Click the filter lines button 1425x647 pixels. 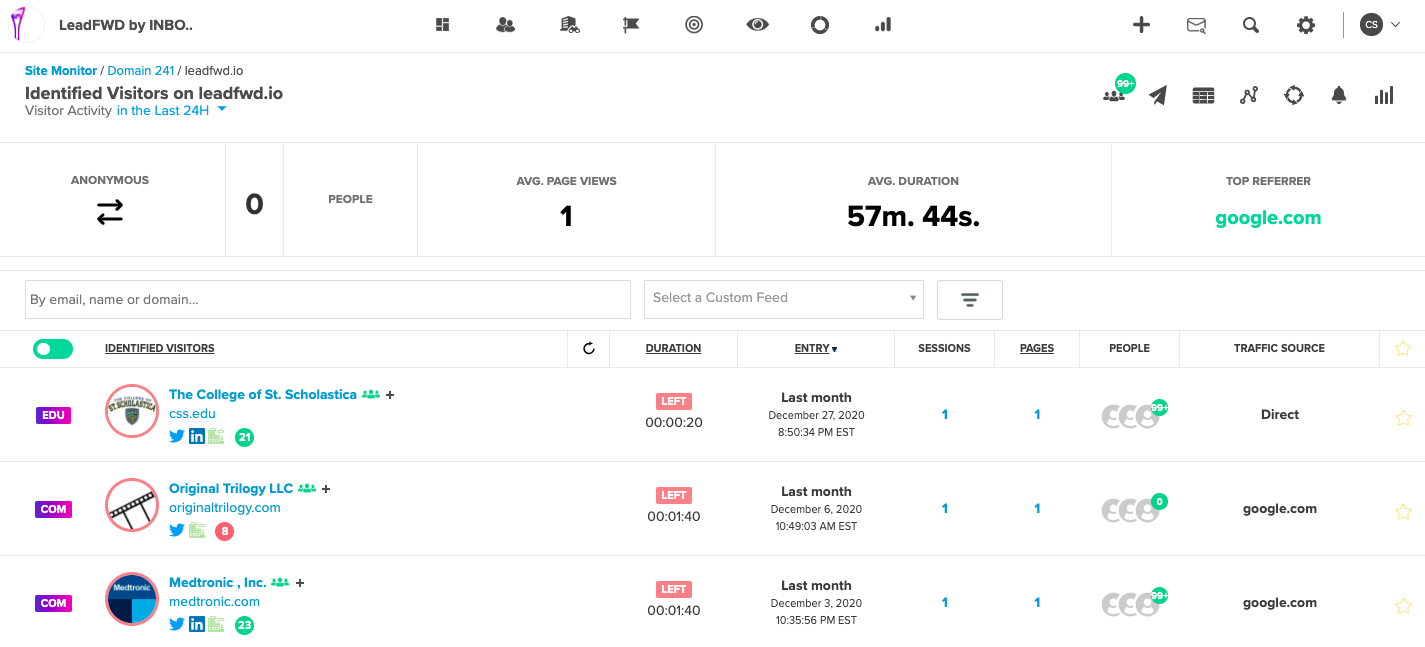point(970,299)
